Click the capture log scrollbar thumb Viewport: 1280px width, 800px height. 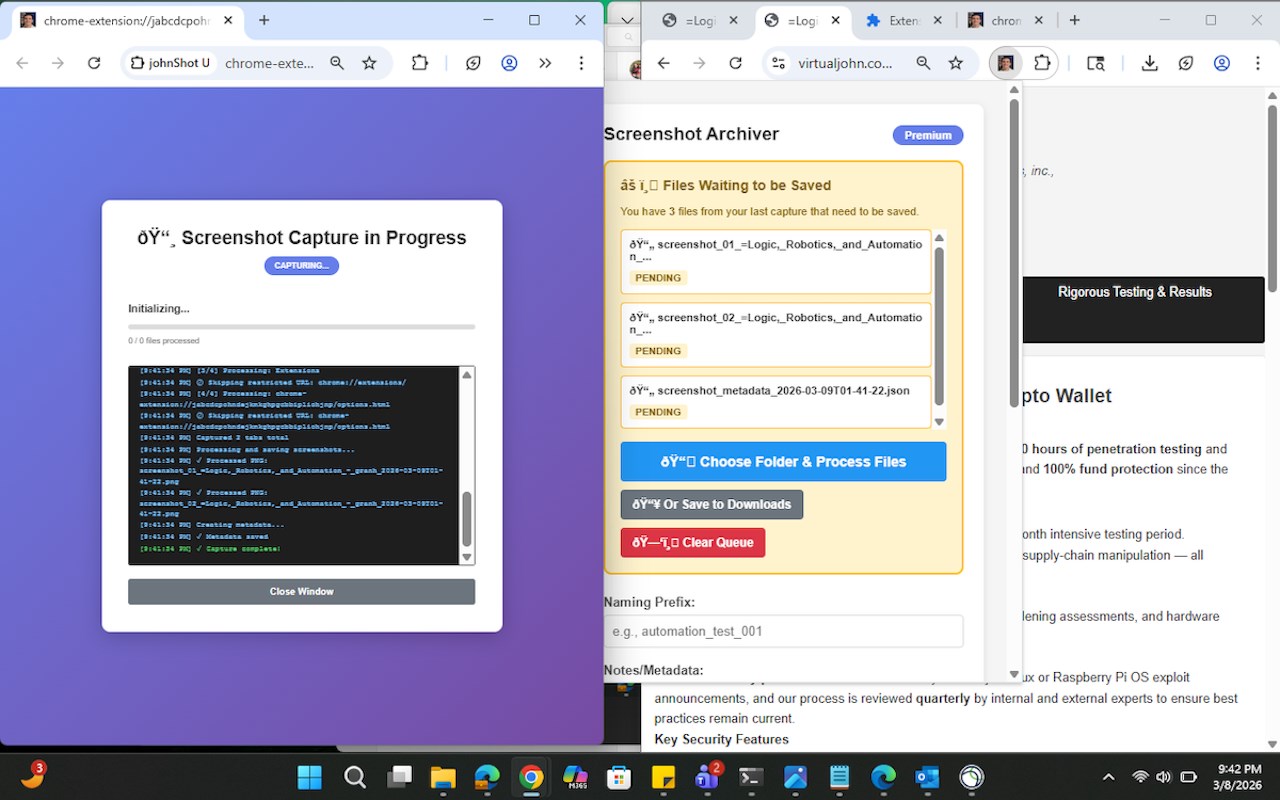coord(466,519)
